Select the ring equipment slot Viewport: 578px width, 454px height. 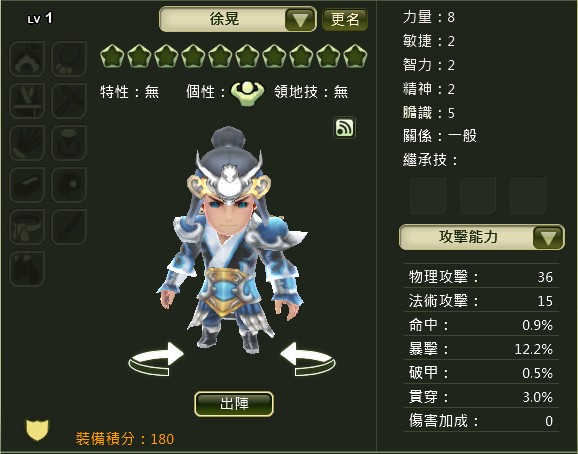[x=69, y=143]
